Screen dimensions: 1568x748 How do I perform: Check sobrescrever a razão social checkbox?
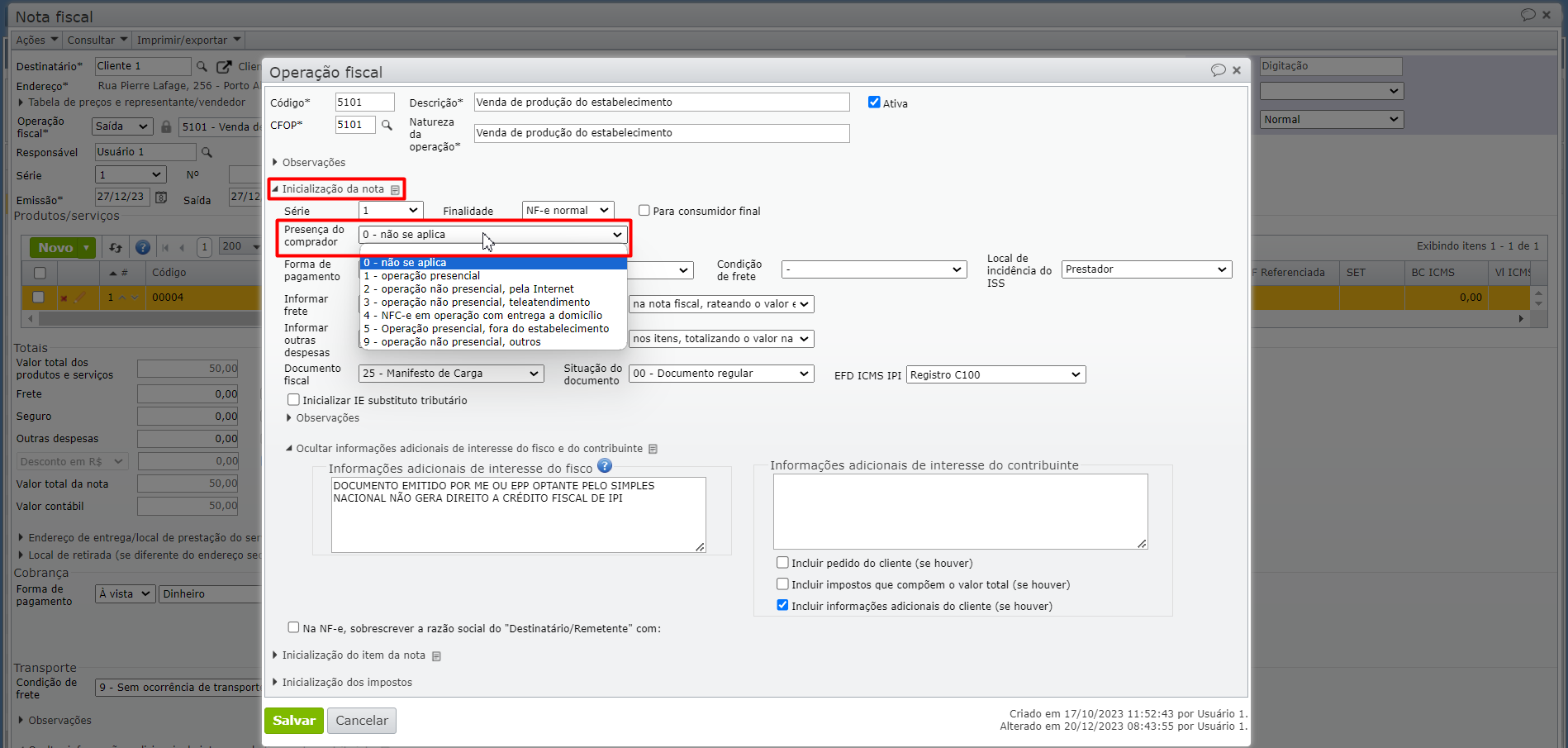293,627
